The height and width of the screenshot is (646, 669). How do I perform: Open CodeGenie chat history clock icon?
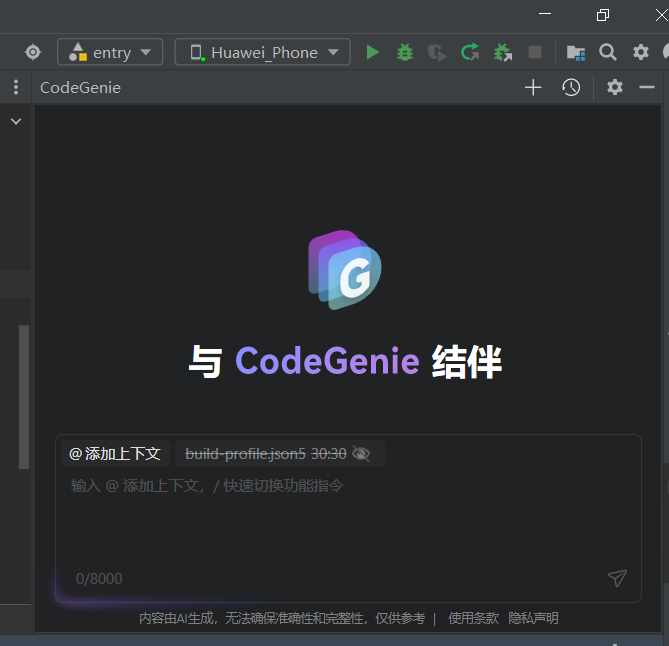pos(571,87)
